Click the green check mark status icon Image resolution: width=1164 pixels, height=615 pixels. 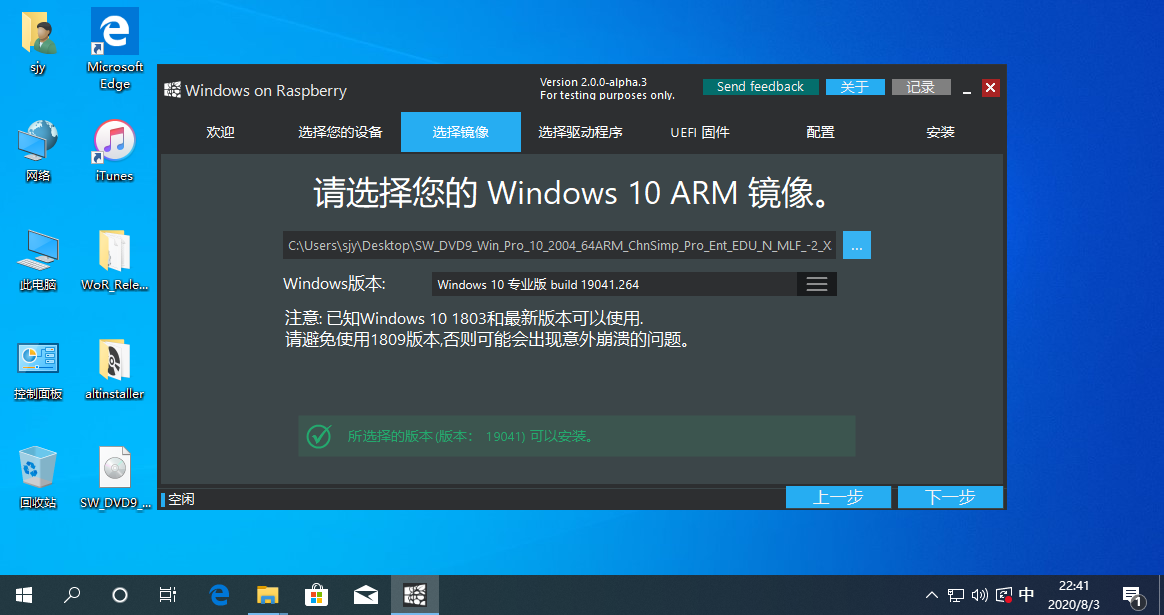tap(319, 436)
